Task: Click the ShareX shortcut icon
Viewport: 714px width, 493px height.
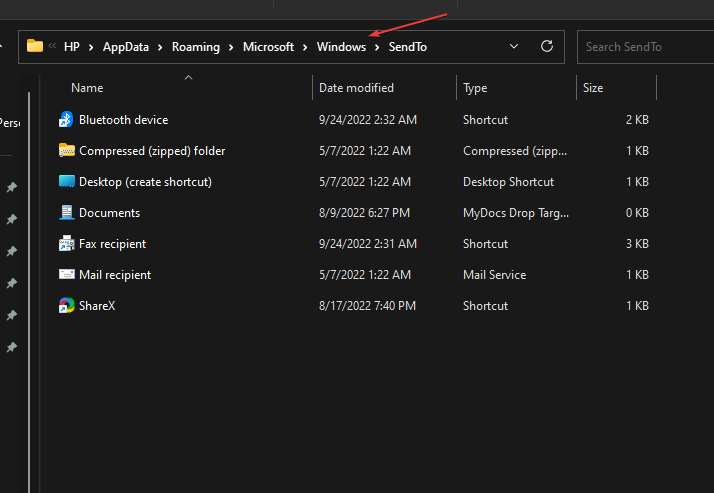Action: [66, 306]
